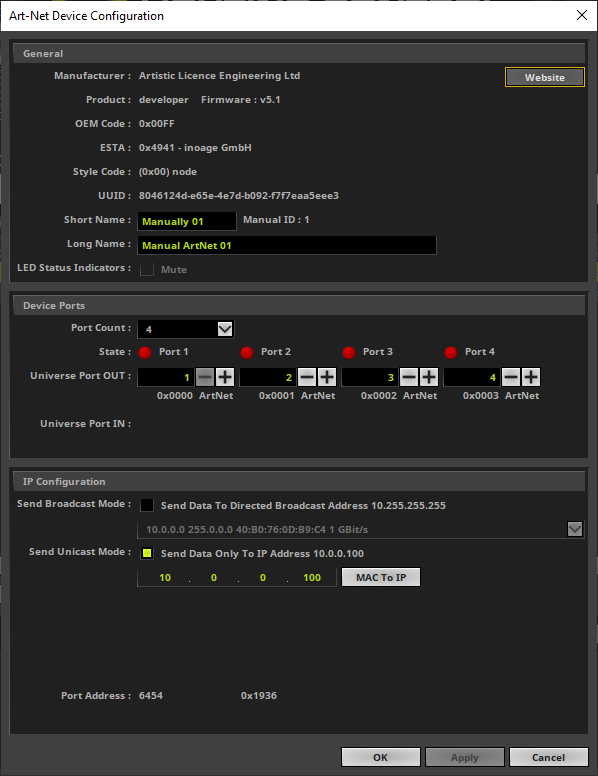This screenshot has width=598, height=776.
Task: Increment Port 4 universe with plus icon
Action: coord(531,377)
